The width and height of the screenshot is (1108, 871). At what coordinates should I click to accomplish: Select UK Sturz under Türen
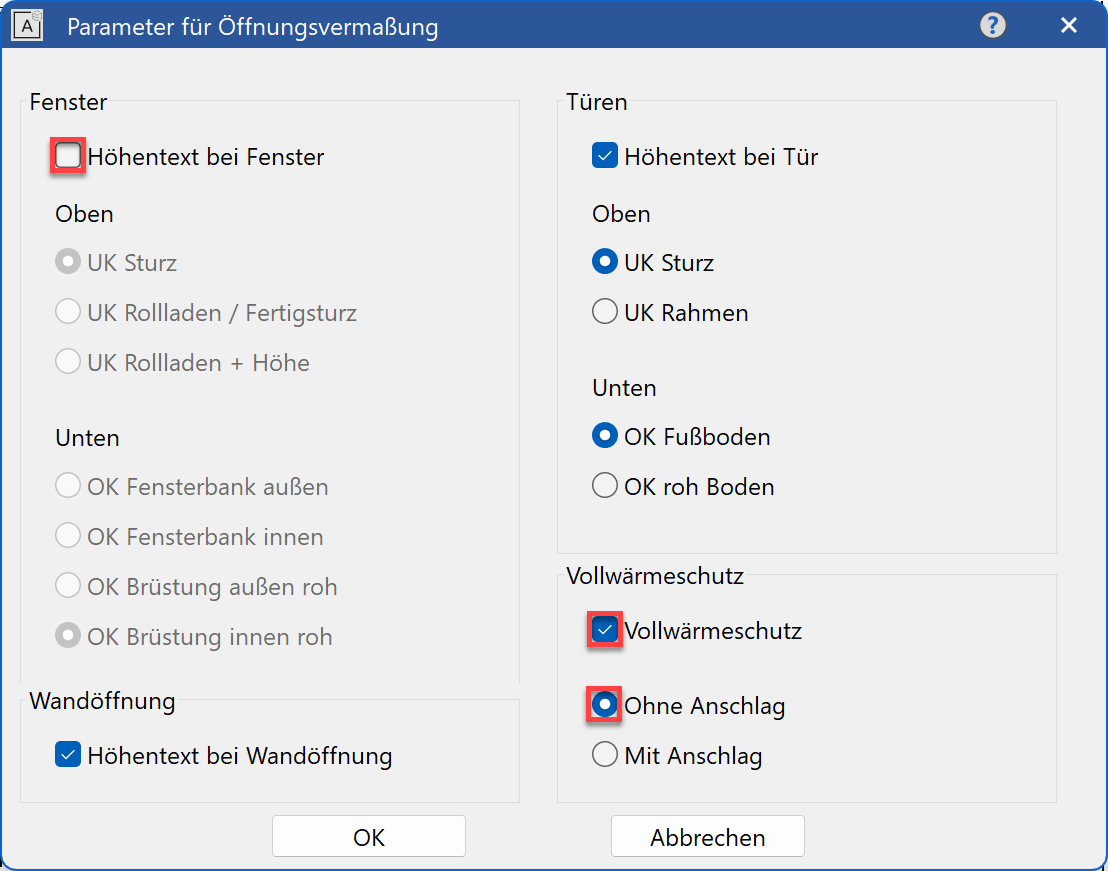[x=605, y=263]
